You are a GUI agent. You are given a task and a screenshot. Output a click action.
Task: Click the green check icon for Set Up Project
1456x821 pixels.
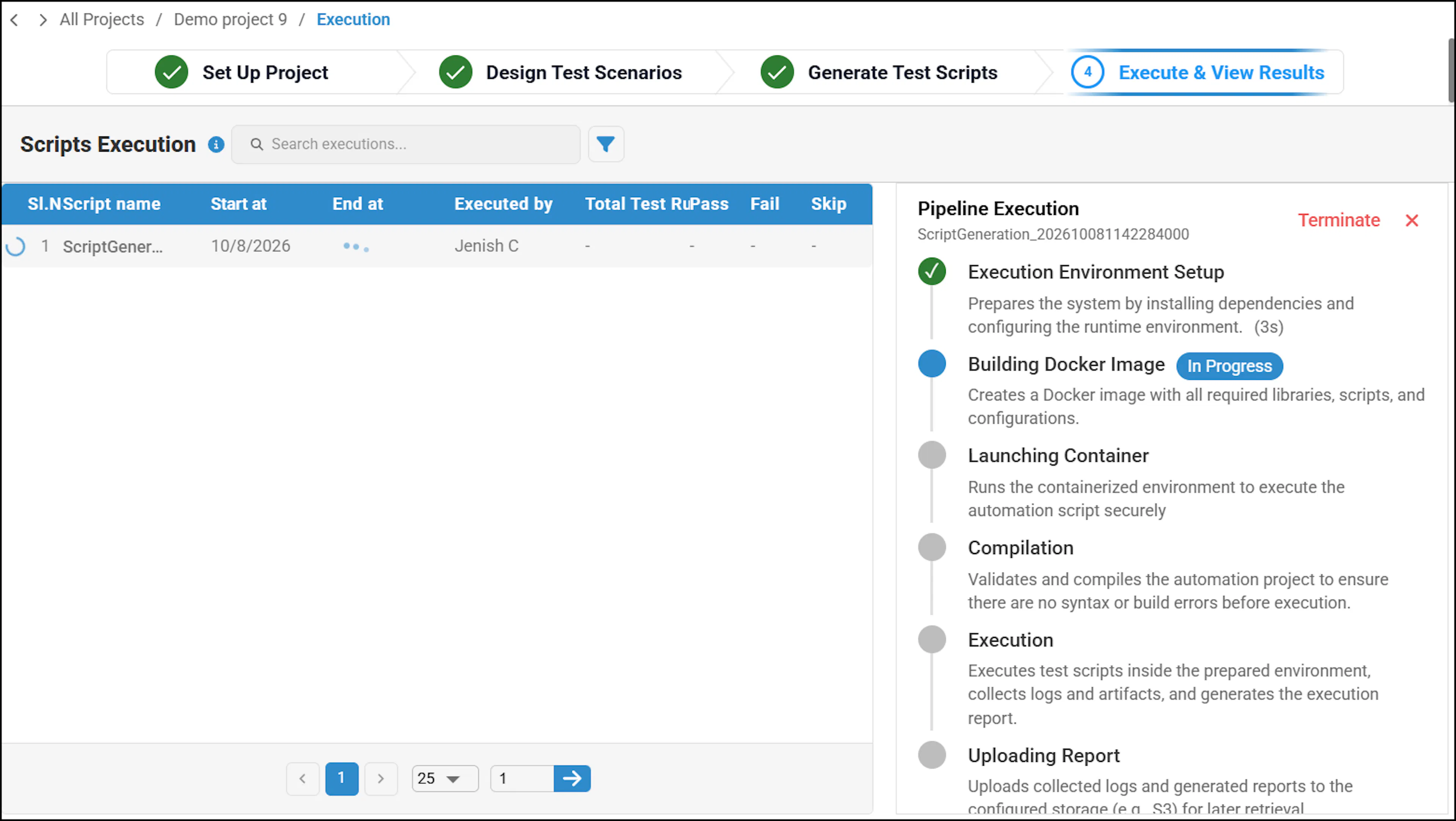coord(171,72)
